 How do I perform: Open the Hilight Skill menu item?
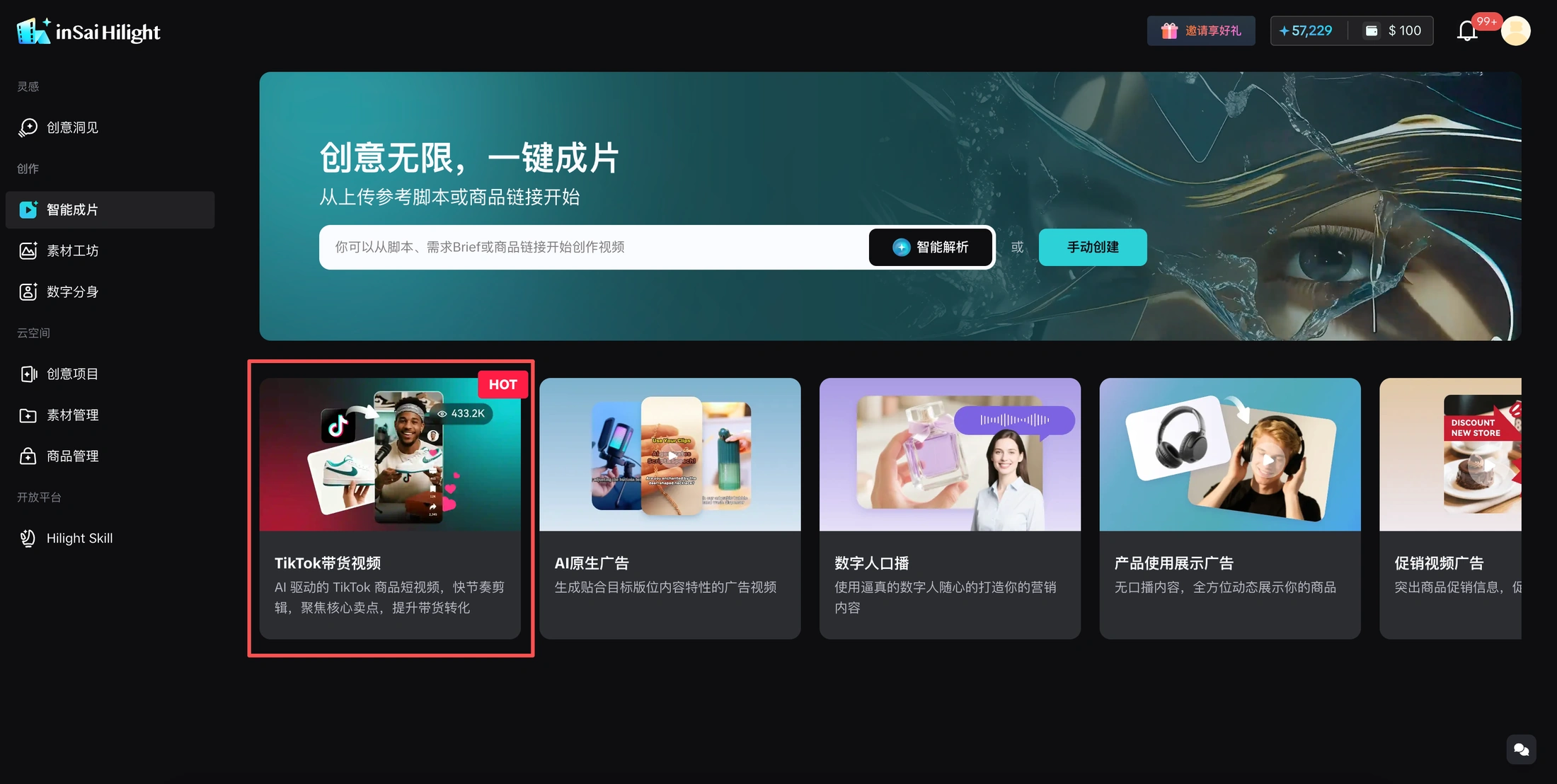pyautogui.click(x=110, y=538)
